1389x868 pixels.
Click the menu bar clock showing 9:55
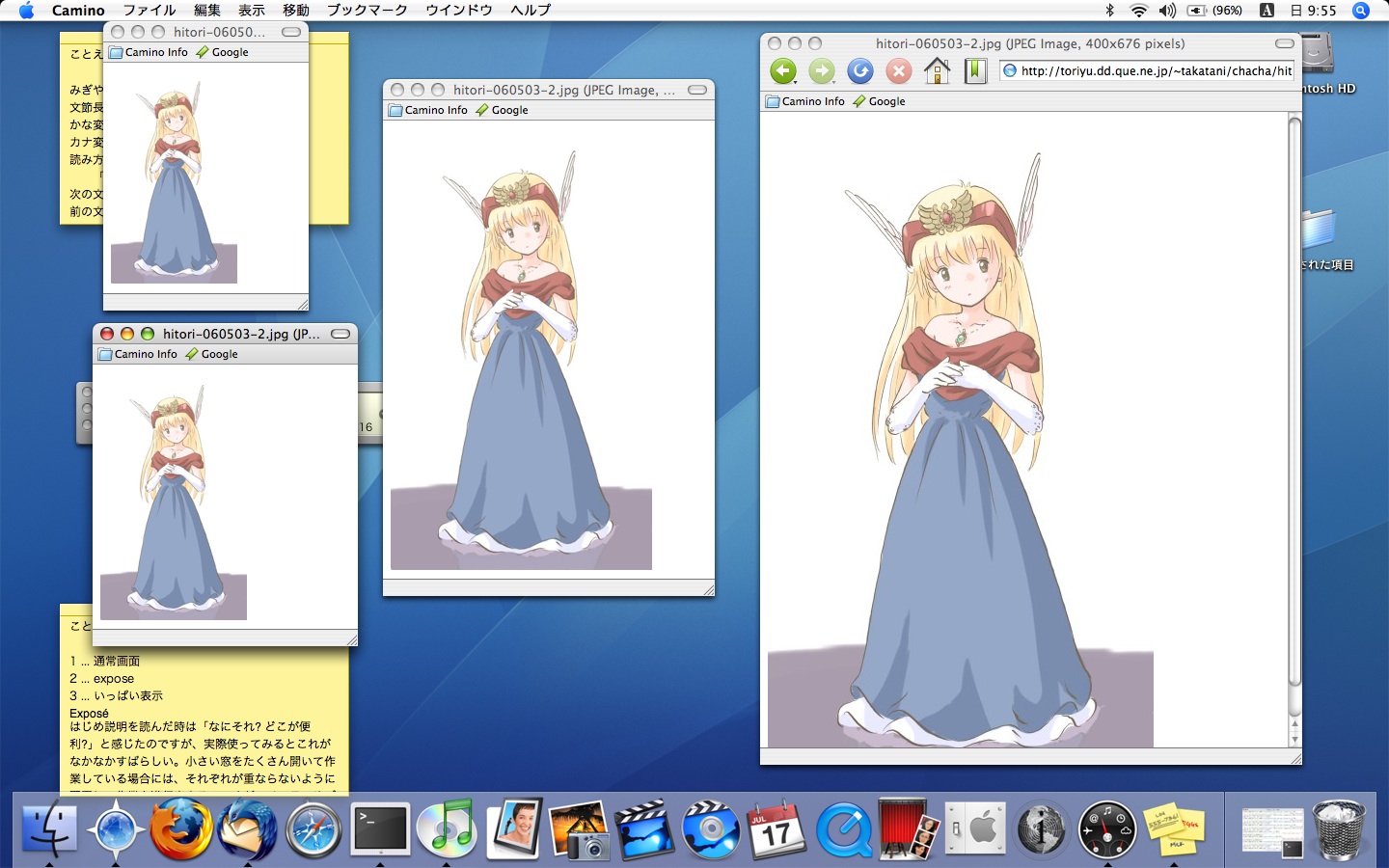(1314, 11)
